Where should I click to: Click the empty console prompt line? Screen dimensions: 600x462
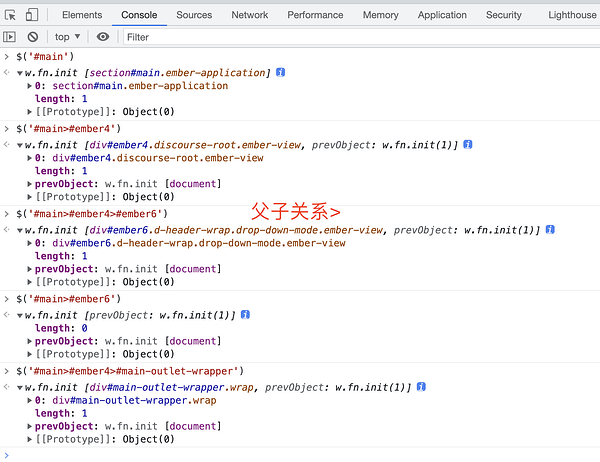(x=300, y=455)
